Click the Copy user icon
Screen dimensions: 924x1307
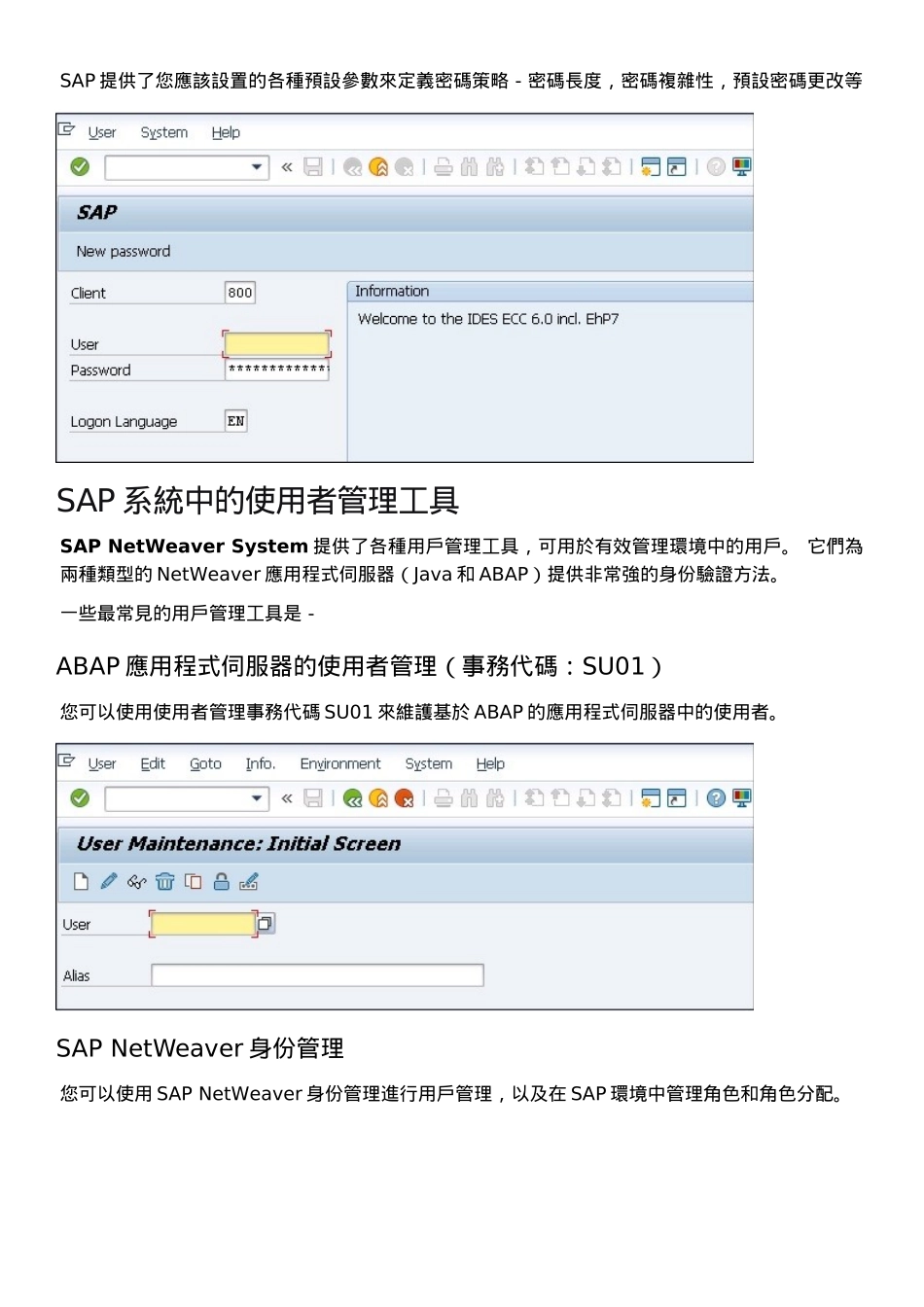click(194, 882)
